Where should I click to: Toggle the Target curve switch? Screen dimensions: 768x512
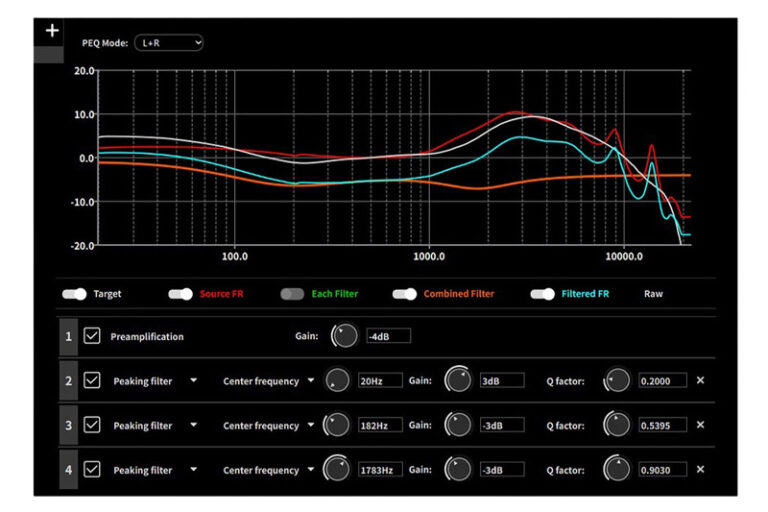[x=74, y=294]
